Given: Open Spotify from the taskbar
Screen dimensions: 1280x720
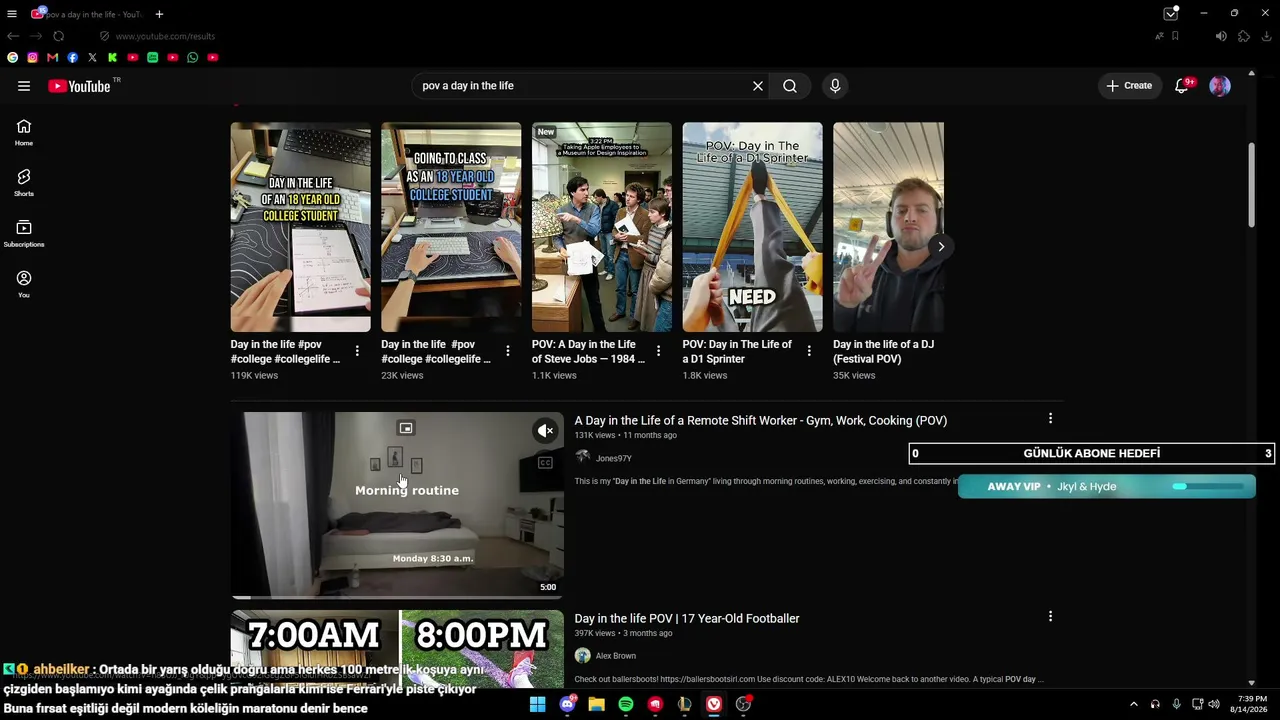Looking at the screenshot, I should pyautogui.click(x=626, y=704).
